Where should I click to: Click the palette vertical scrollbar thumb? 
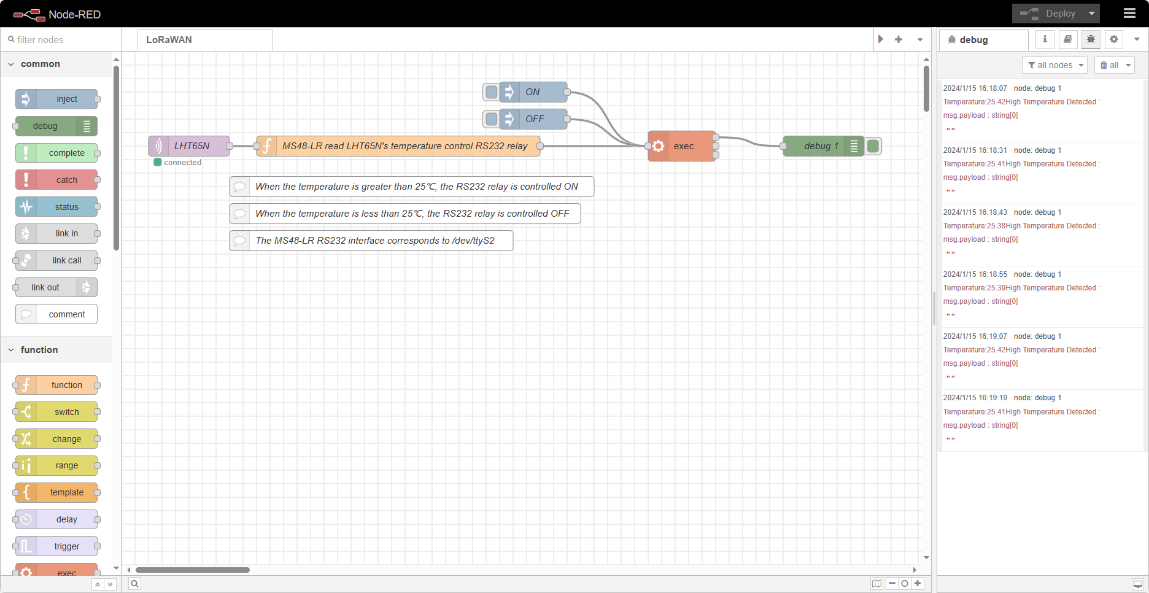coord(116,158)
